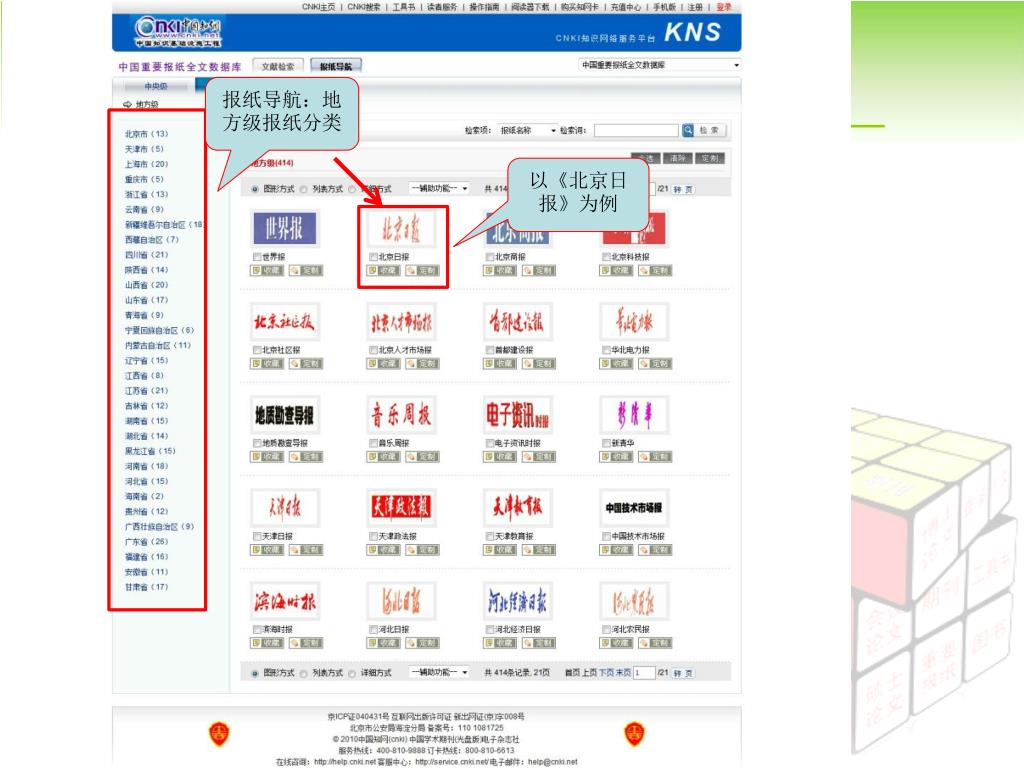The width and height of the screenshot is (1024, 768).
Task: Go to 下页 in bottom pagination
Action: pyautogui.click(x=607, y=673)
